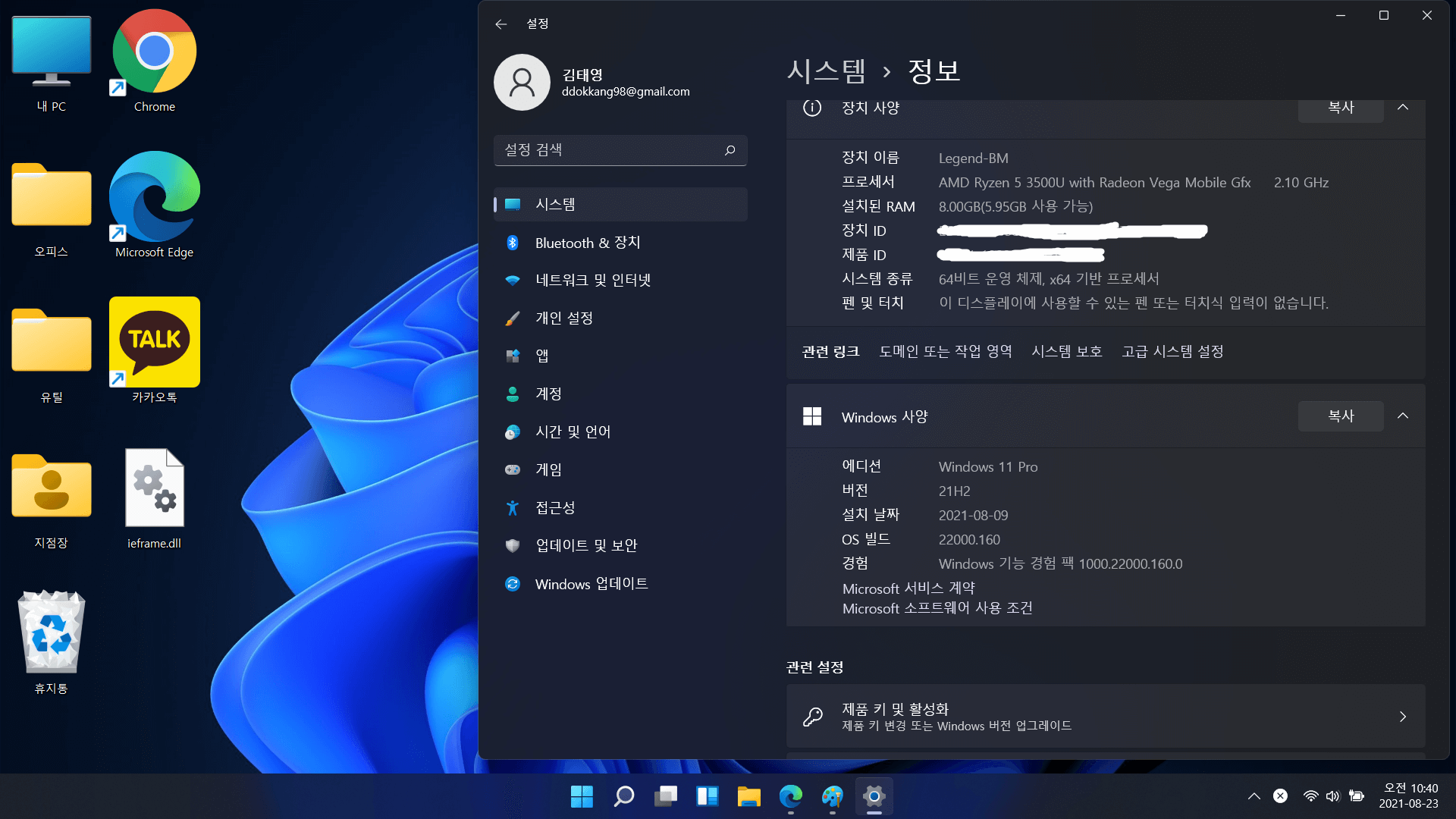The width and height of the screenshot is (1456, 819).
Task: Show hidden icons in system tray
Action: click(x=1254, y=796)
